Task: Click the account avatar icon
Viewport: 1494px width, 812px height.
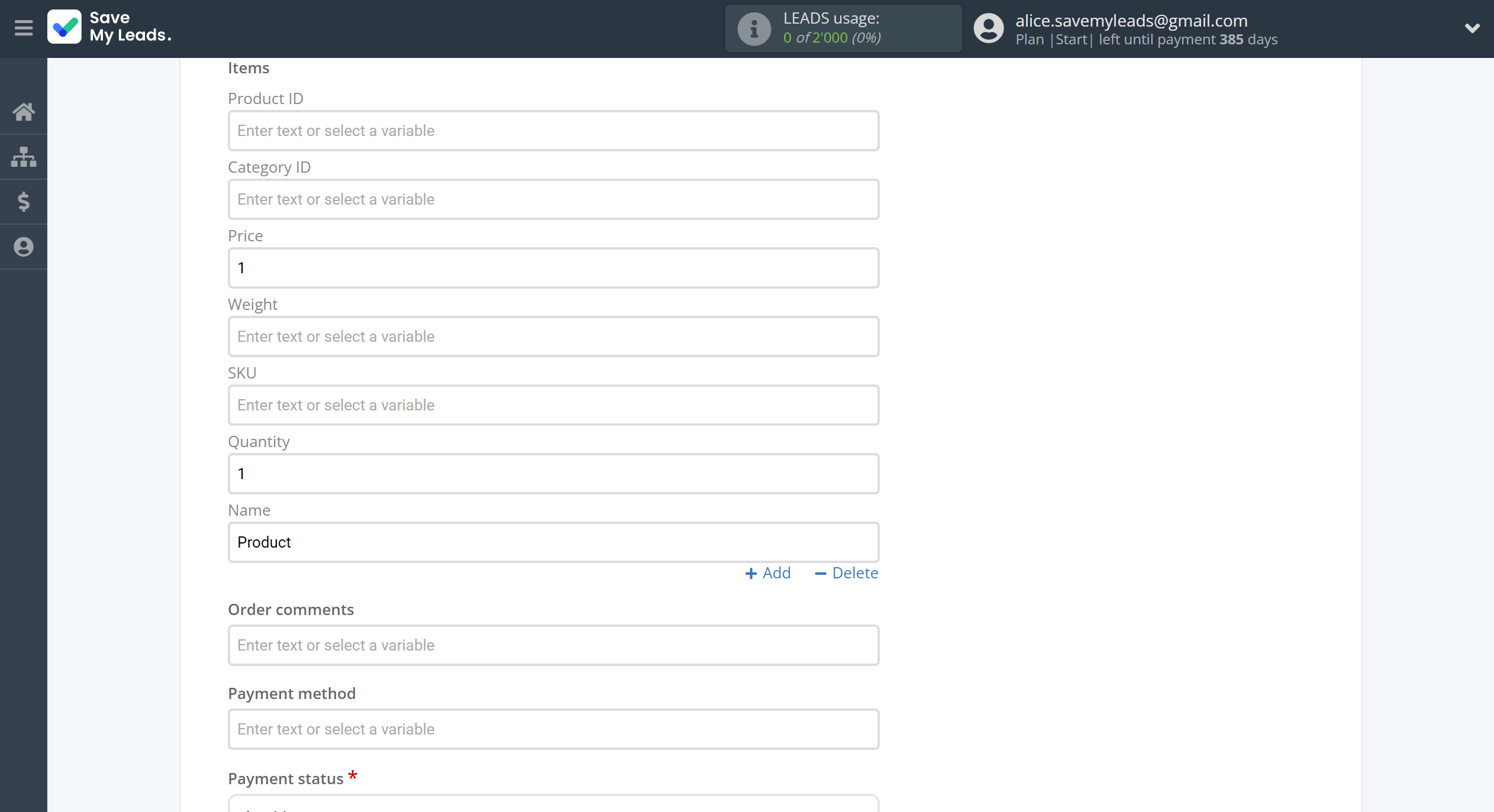Action: [x=989, y=28]
